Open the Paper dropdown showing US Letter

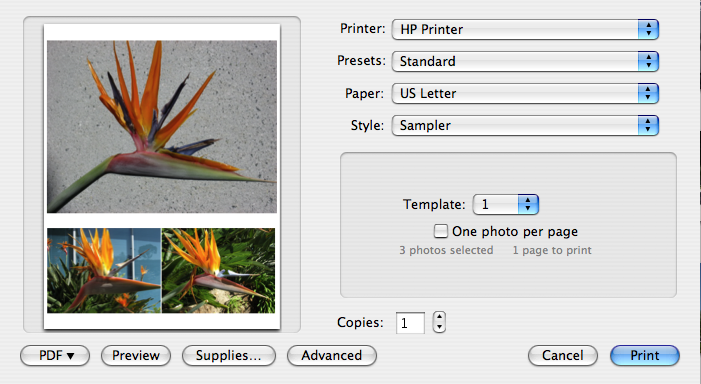[x=525, y=93]
